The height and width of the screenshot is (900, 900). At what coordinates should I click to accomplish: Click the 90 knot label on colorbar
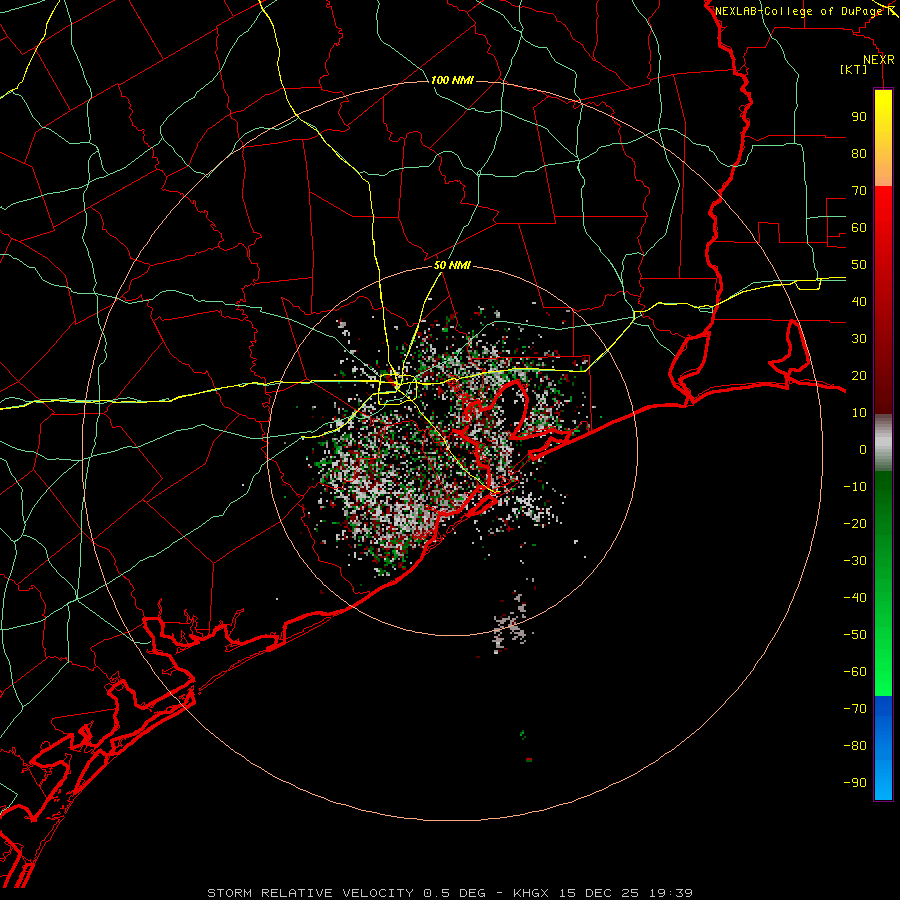859,117
